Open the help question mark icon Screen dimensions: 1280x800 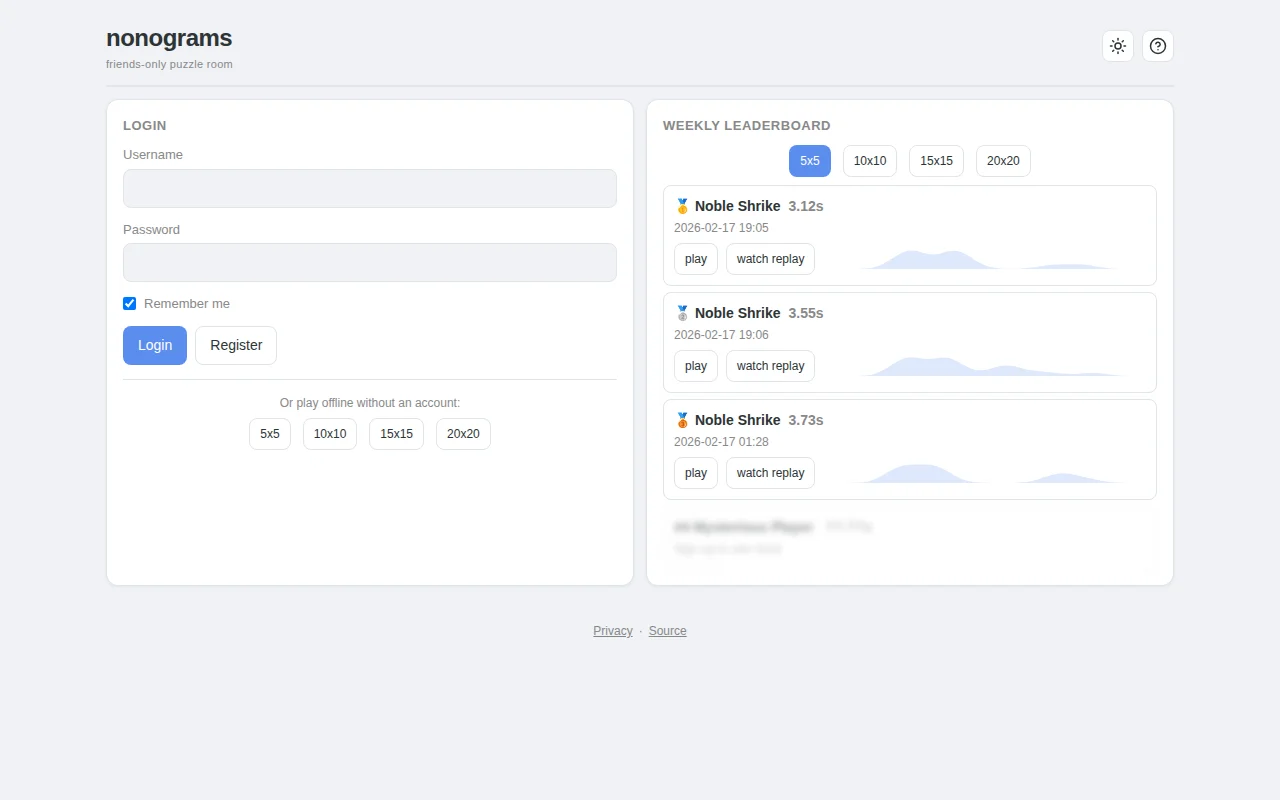pos(1158,46)
